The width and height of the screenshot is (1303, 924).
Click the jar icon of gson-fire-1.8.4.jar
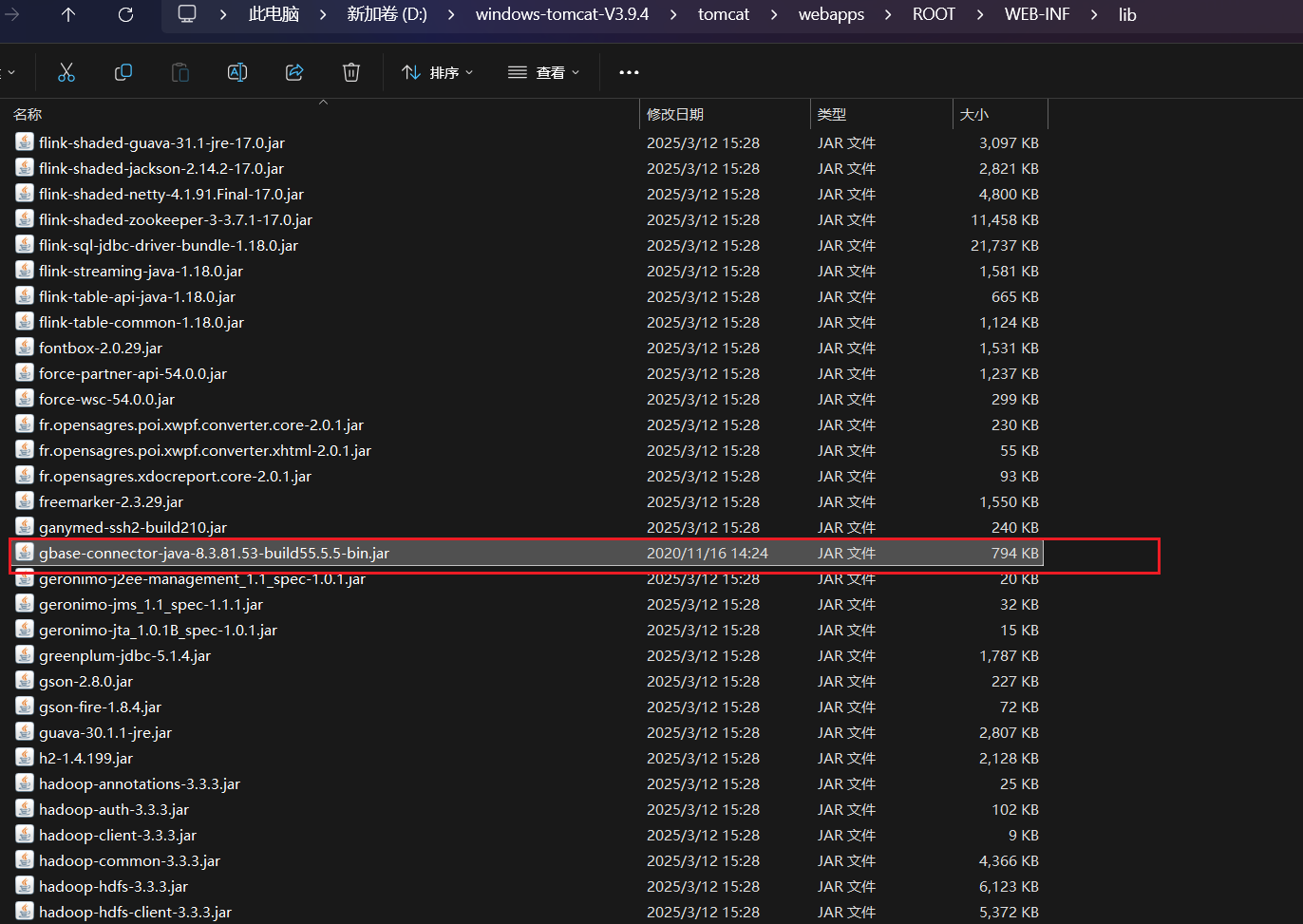25,707
